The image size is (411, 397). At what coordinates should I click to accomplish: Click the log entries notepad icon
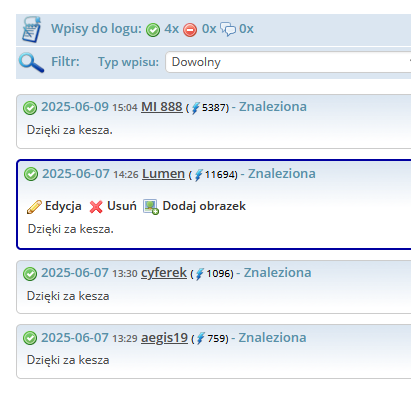click(31, 29)
